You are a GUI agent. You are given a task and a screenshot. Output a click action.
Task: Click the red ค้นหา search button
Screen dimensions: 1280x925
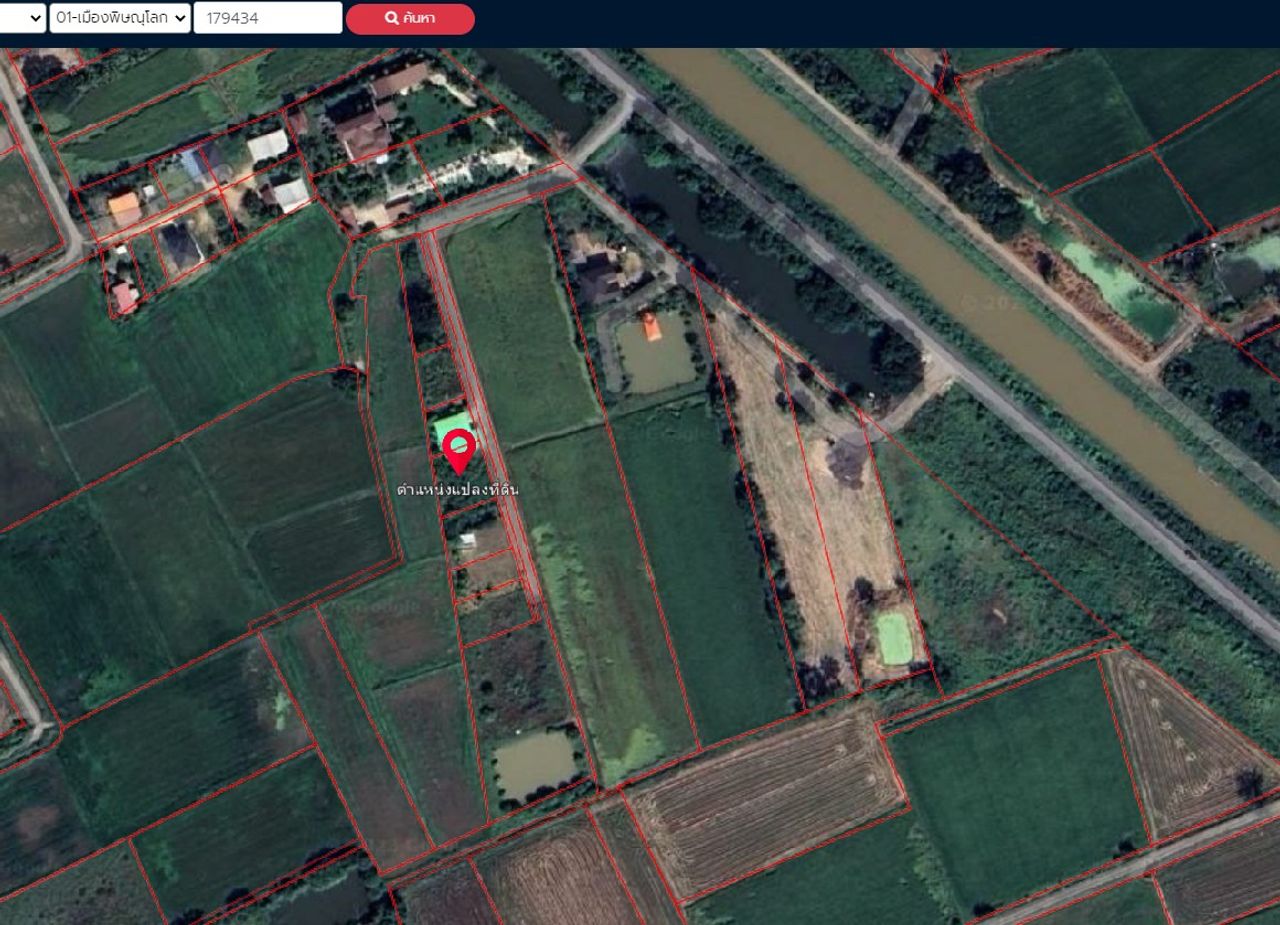click(410, 19)
